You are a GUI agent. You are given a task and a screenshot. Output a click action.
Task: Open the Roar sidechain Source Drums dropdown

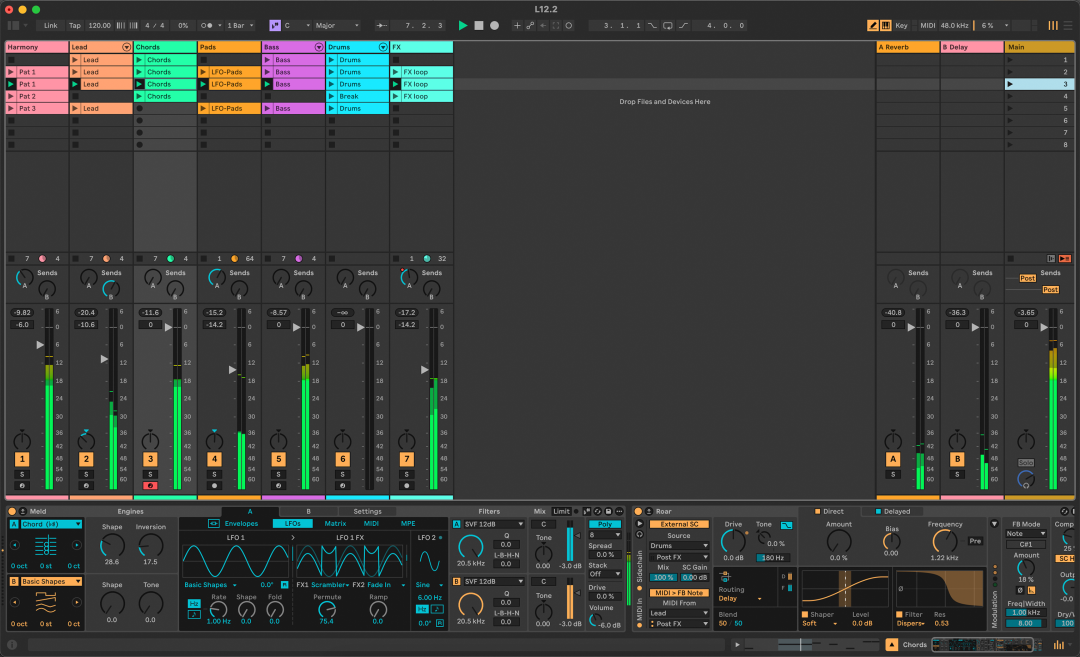678,546
